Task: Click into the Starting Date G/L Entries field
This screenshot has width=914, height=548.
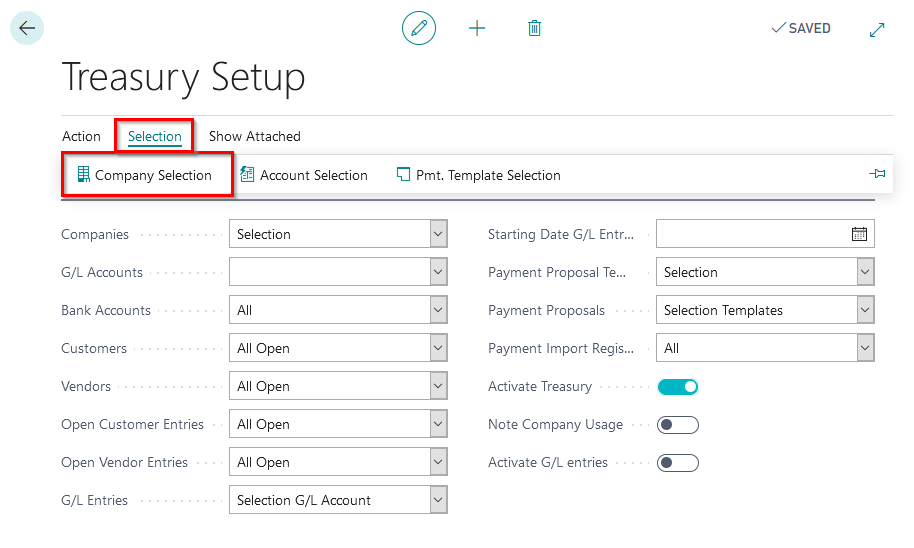Action: pos(750,234)
